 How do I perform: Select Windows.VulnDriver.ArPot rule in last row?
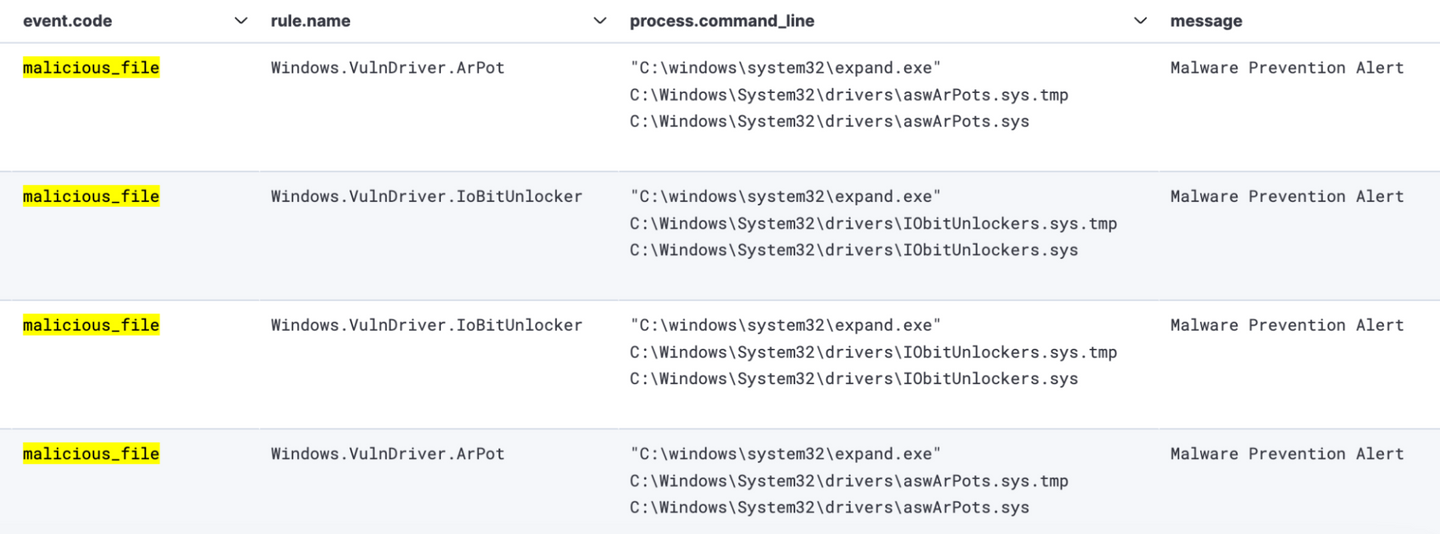click(388, 454)
